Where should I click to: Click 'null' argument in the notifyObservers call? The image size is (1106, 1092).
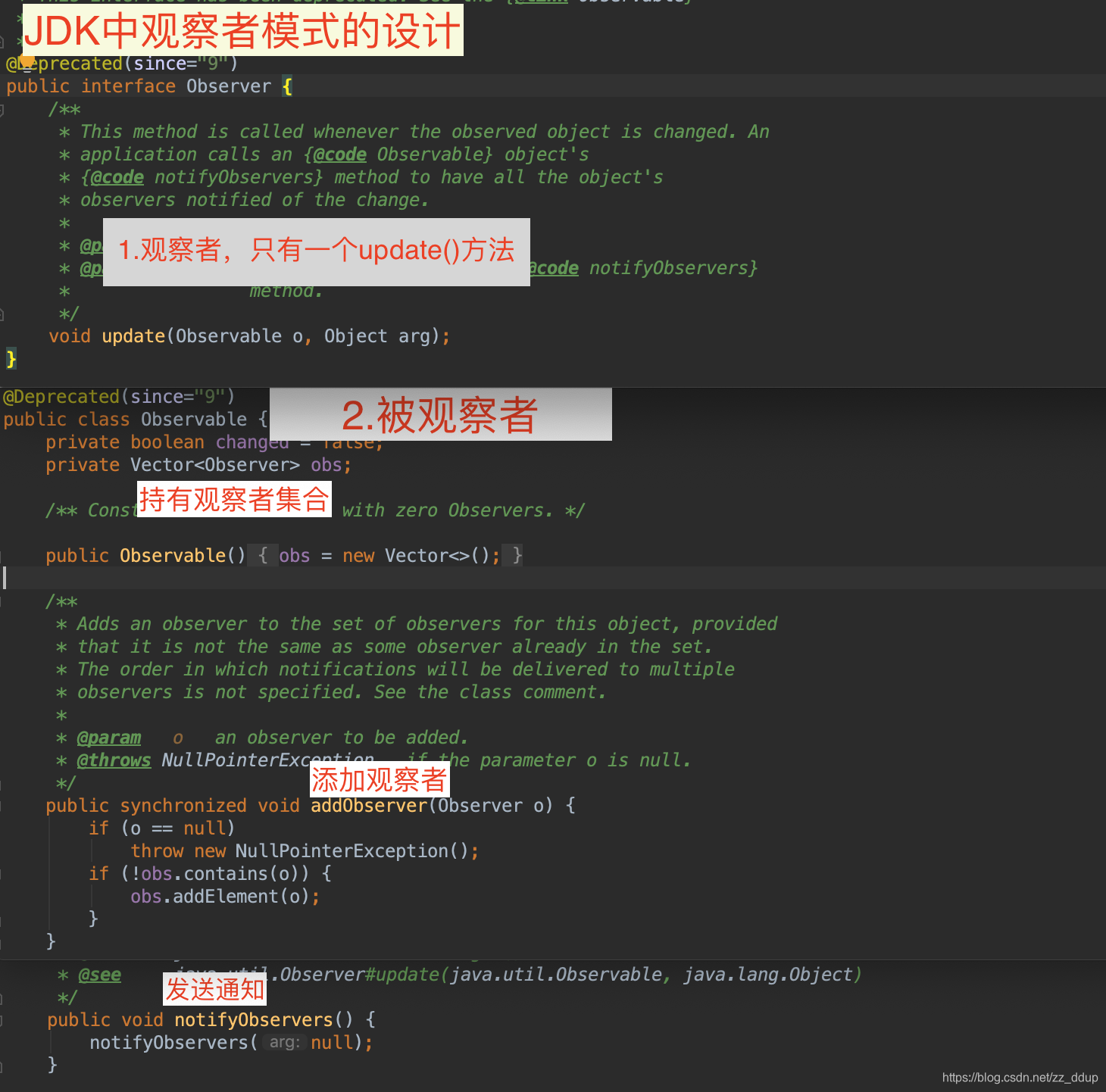(332, 1043)
